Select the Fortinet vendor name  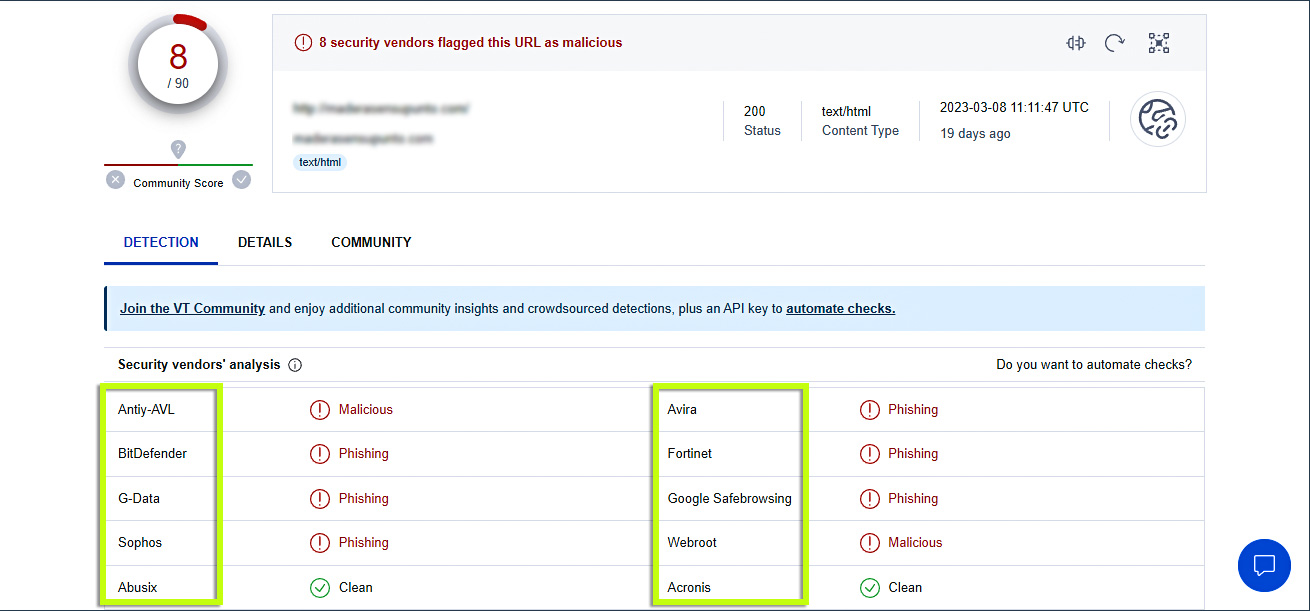(x=690, y=453)
